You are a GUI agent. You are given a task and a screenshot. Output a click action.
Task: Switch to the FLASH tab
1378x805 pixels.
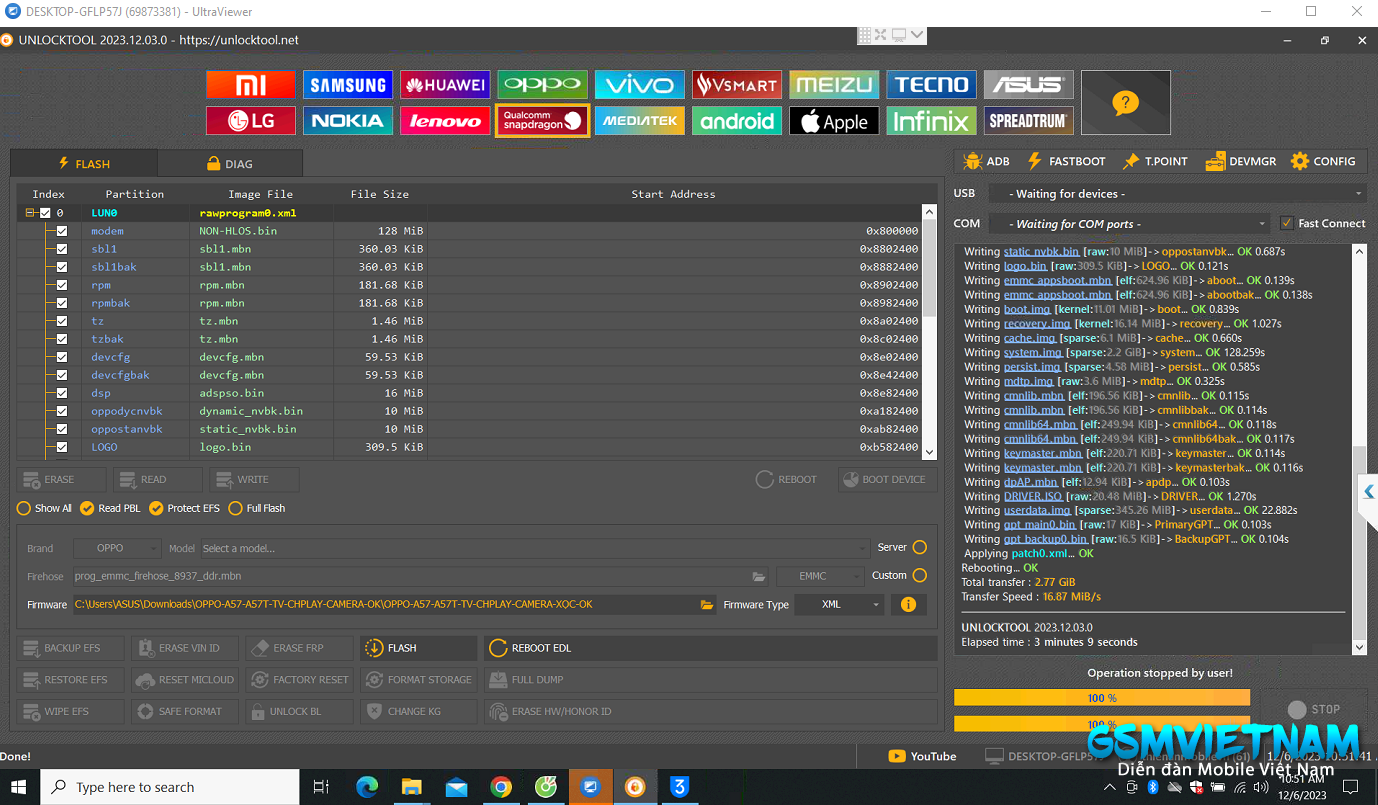[x=84, y=163]
